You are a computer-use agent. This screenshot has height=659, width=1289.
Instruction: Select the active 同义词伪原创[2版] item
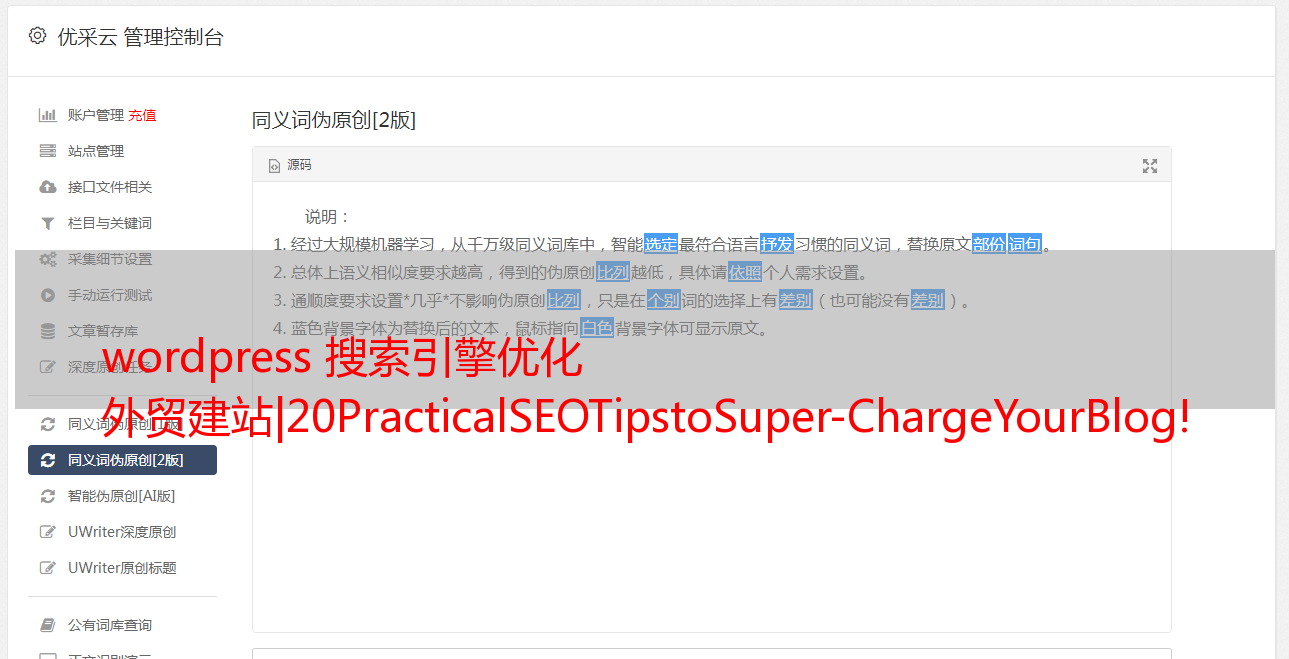[x=122, y=460]
